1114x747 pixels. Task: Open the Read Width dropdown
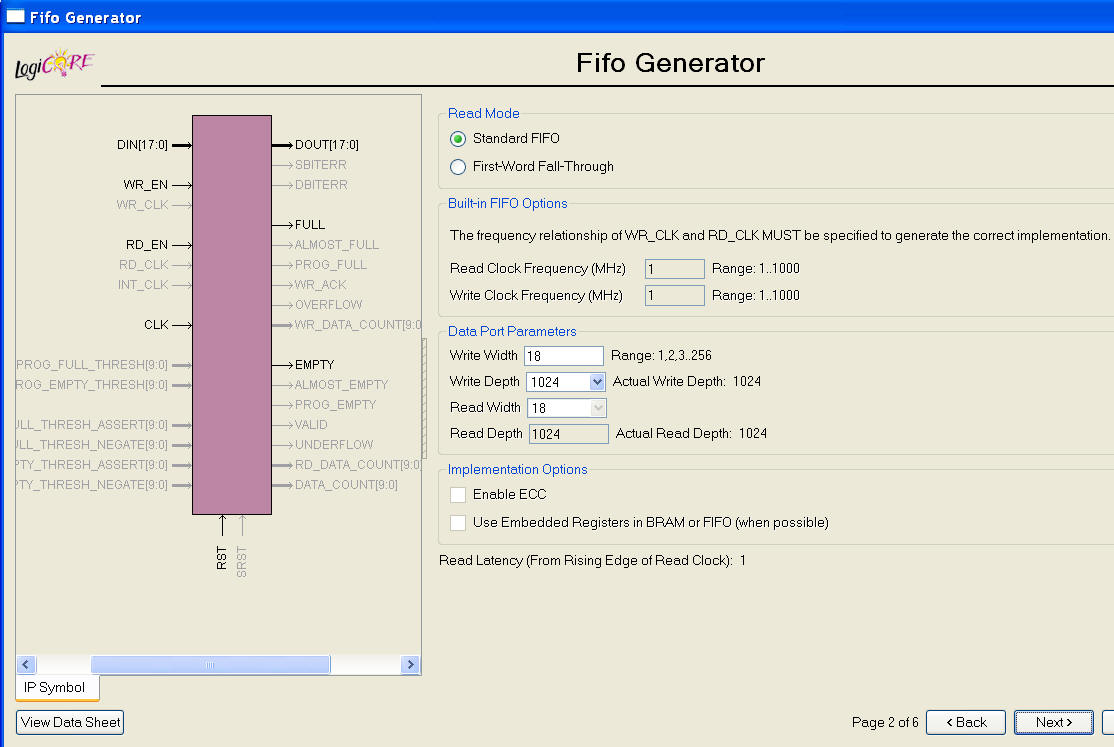pyautogui.click(x=598, y=408)
